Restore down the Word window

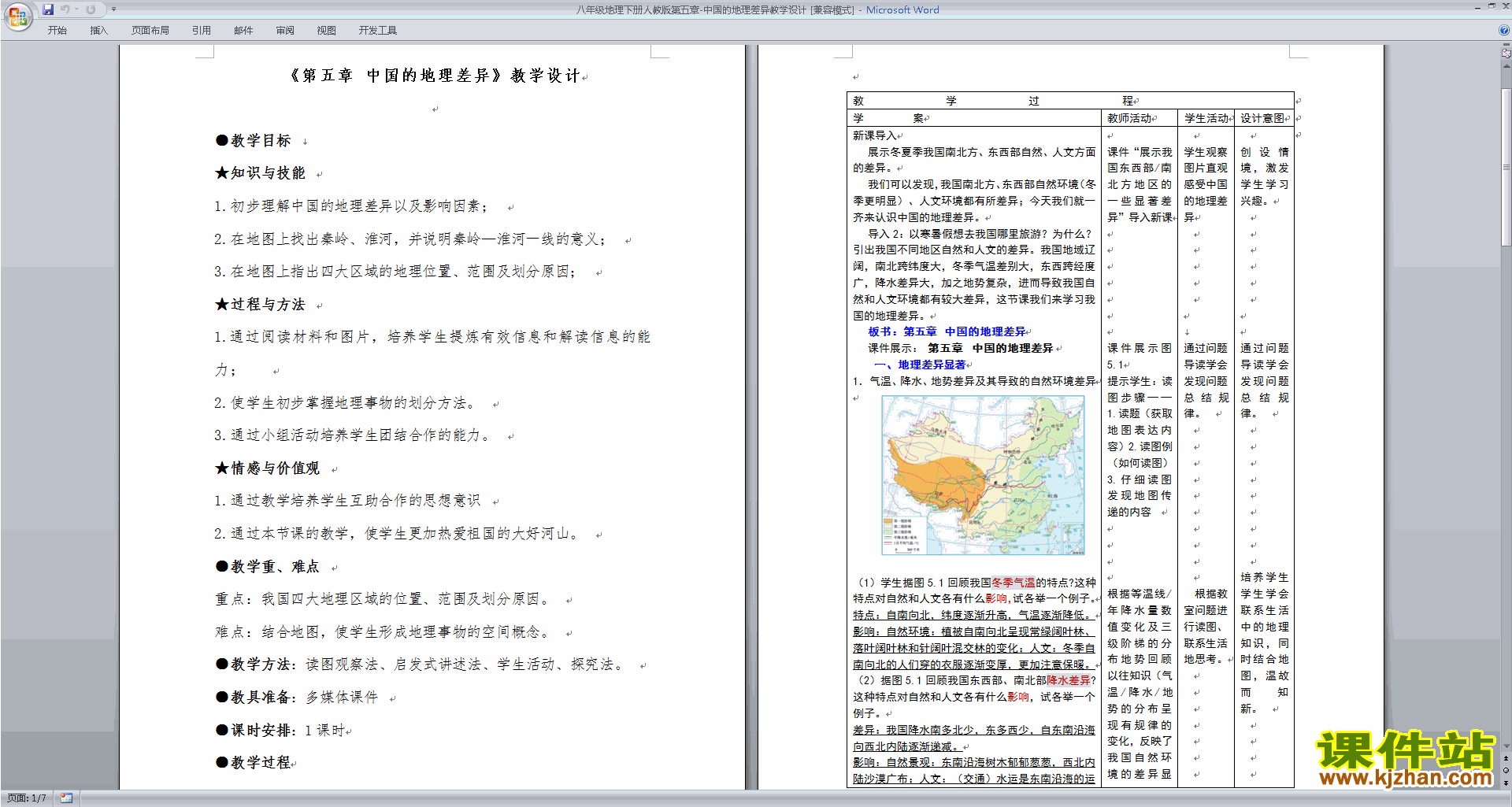pos(1492,6)
